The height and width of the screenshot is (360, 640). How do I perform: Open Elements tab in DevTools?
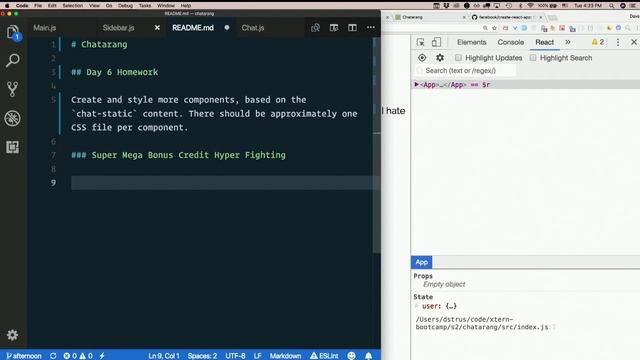[471, 42]
